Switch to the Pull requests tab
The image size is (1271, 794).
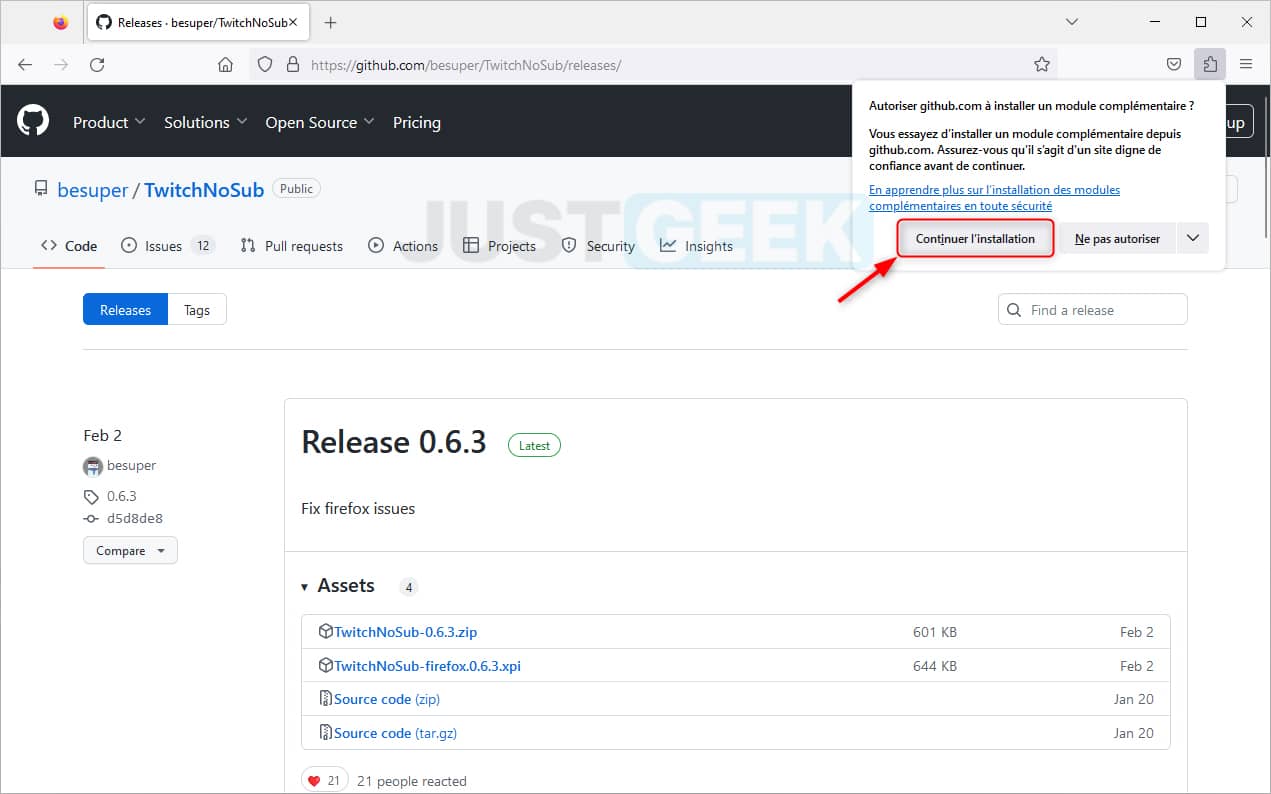[x=292, y=246]
